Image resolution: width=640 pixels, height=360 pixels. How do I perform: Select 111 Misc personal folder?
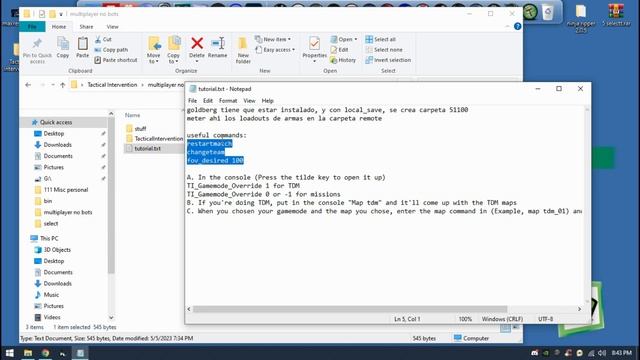click(65, 190)
